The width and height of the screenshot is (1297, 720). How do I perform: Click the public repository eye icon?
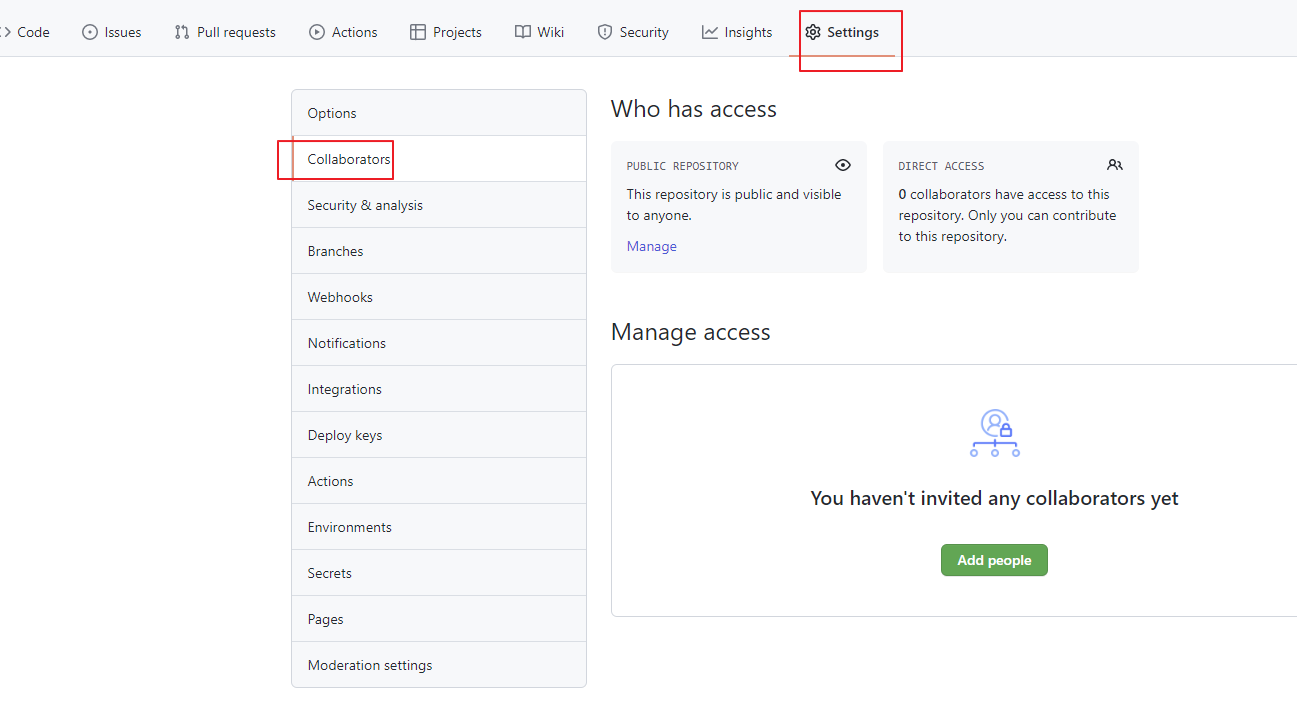(843, 165)
